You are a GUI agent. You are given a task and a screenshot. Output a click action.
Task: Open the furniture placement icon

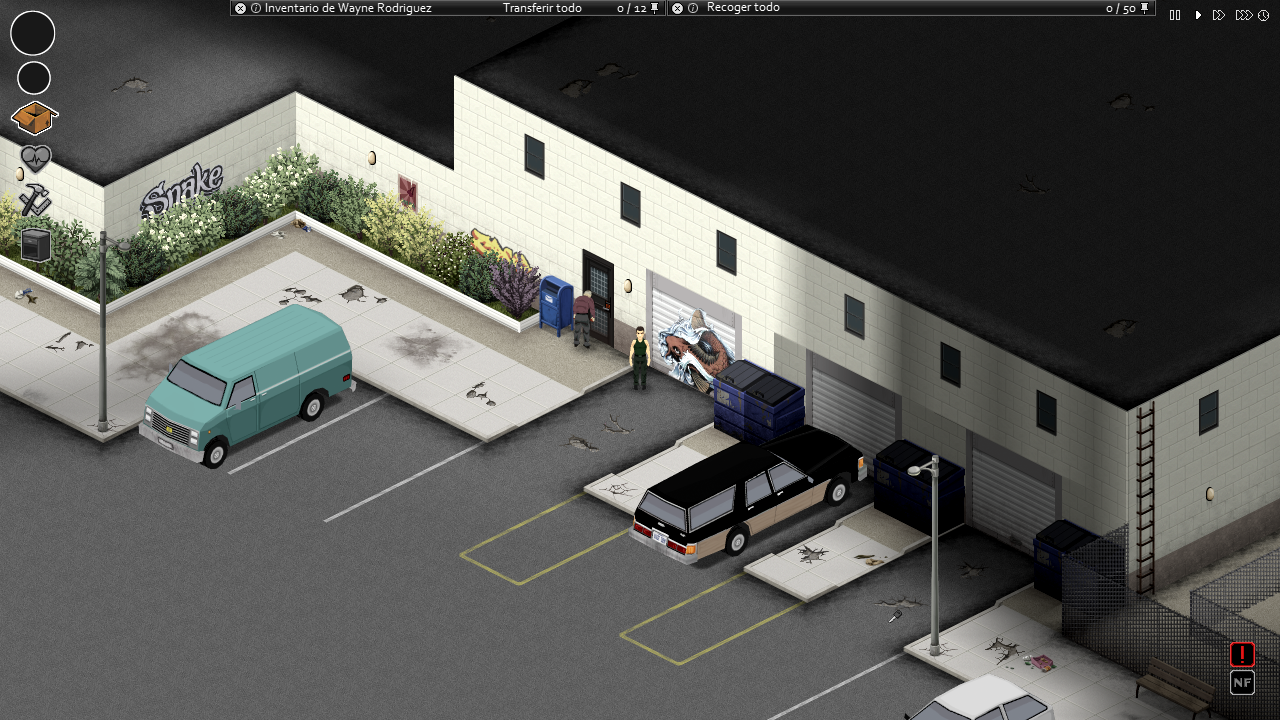35,243
